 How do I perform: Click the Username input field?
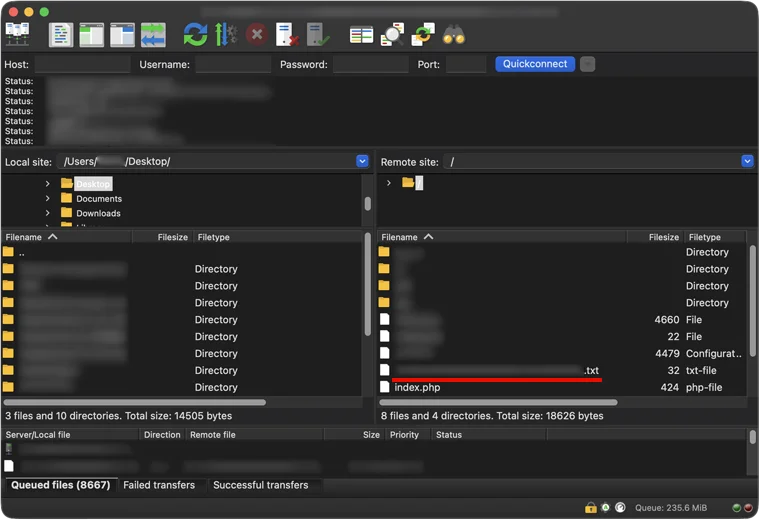coord(233,64)
